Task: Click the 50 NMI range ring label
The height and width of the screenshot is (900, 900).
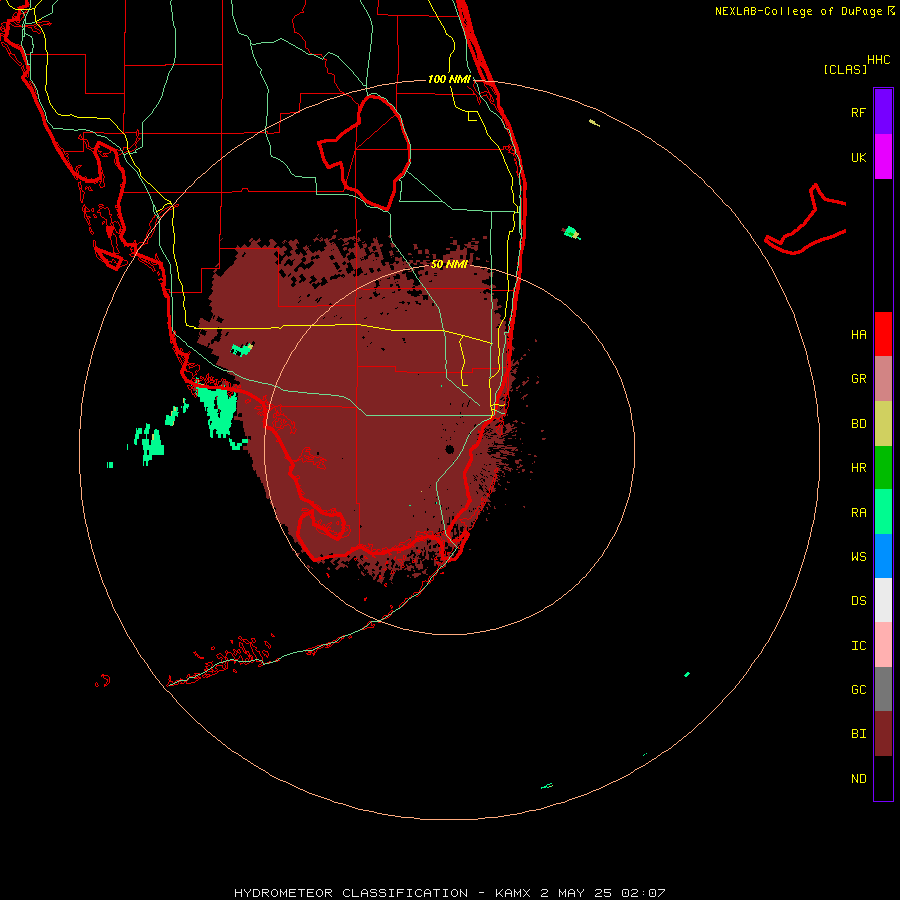Action: (x=449, y=264)
